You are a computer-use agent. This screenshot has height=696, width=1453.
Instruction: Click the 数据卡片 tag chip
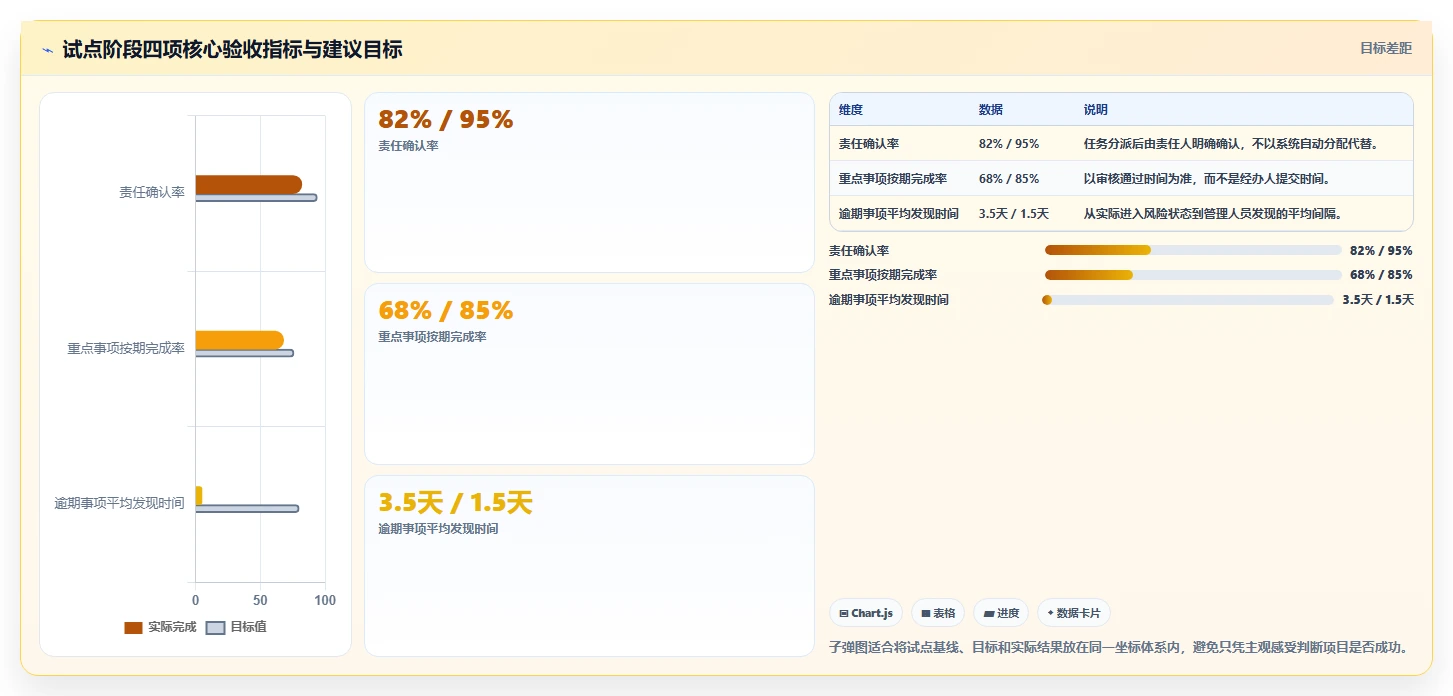tap(1074, 613)
